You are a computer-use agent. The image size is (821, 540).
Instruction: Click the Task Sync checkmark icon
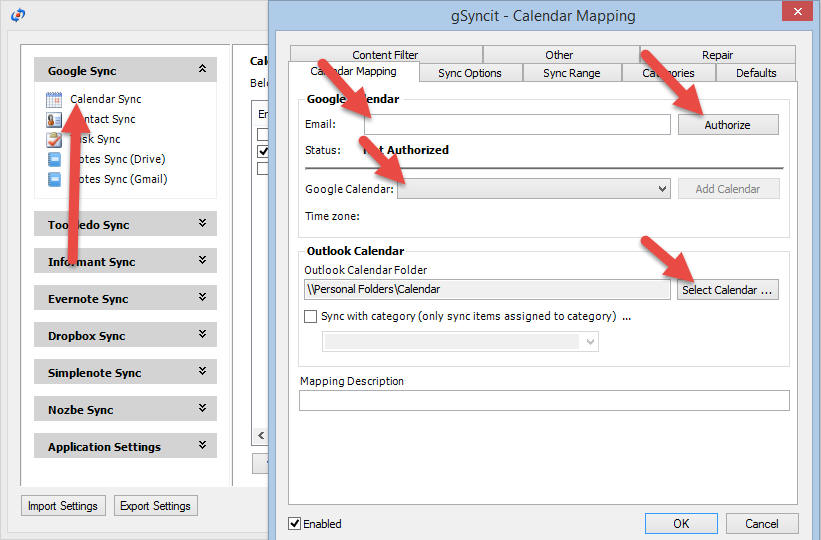click(53, 140)
